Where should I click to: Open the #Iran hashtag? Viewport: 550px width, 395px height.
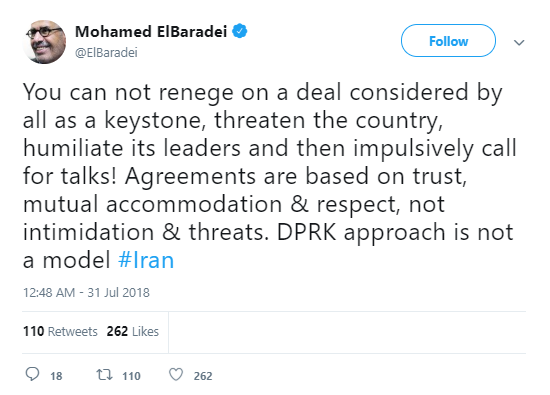(146, 260)
